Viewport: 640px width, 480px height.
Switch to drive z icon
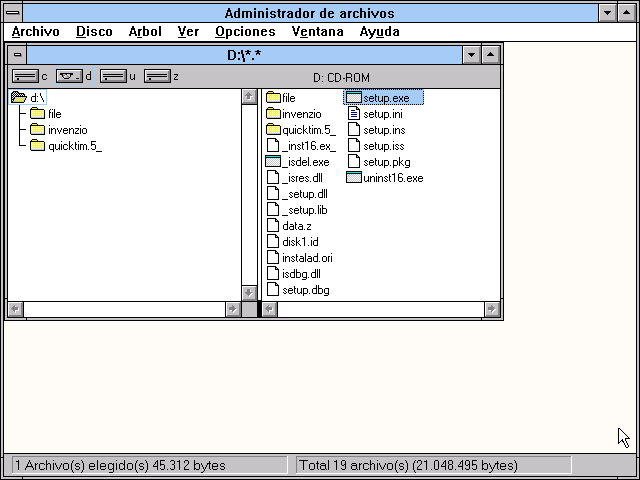point(157,76)
